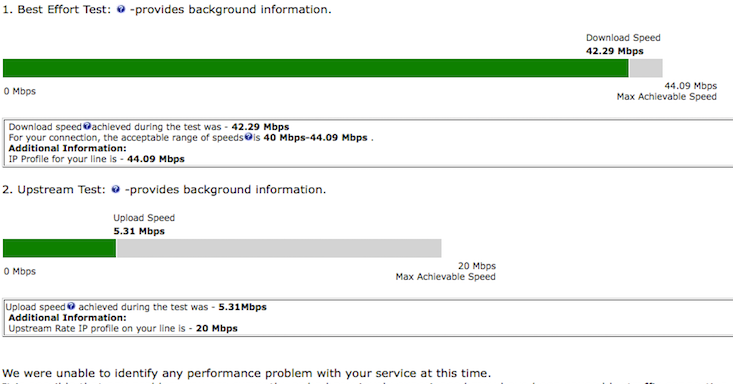
Task: Click '5.31Mbps' in upload result box
Action: click(x=243, y=307)
